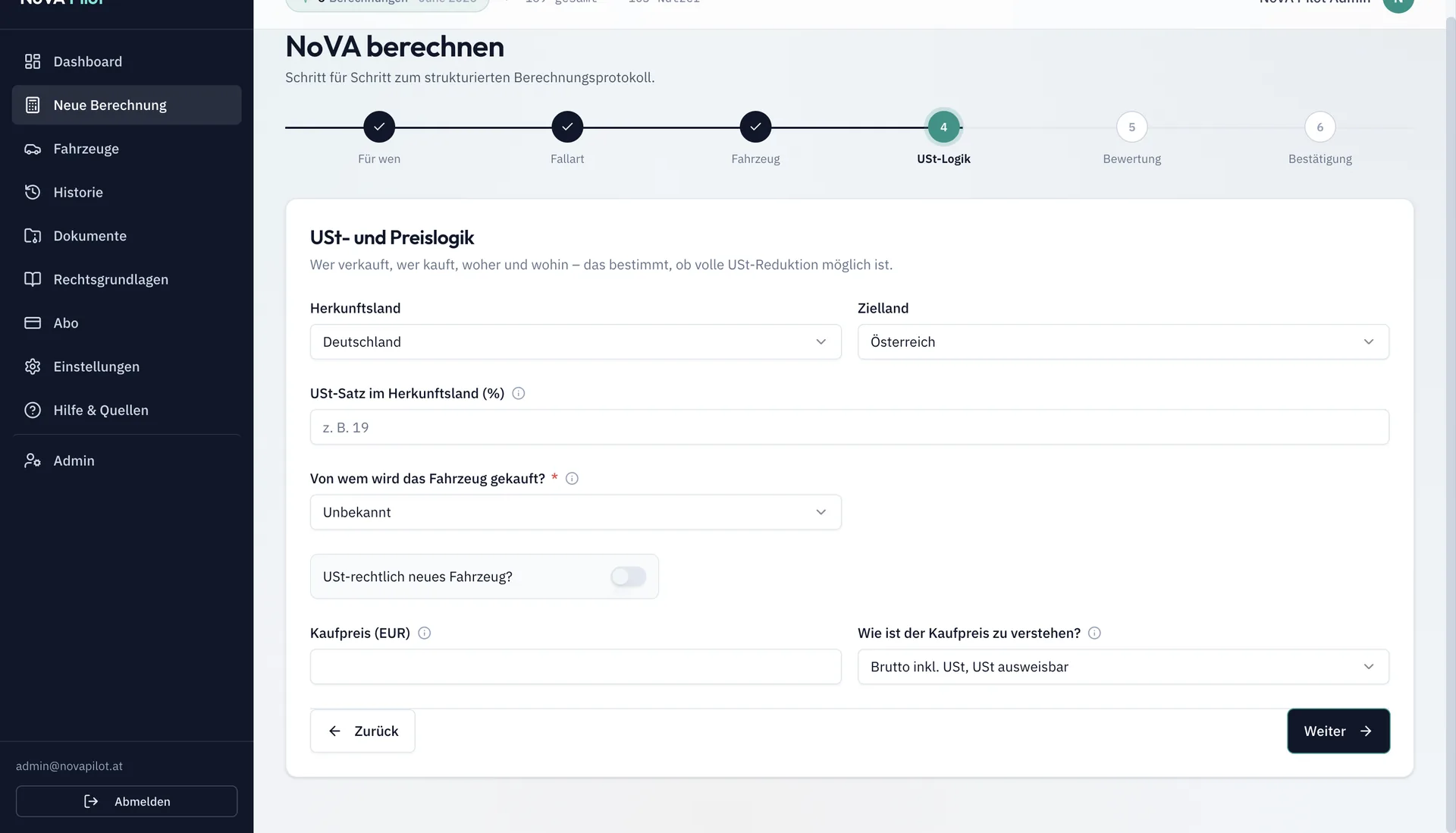Open Dokumente in the sidebar
Image resolution: width=1456 pixels, height=833 pixels.
coord(127,236)
